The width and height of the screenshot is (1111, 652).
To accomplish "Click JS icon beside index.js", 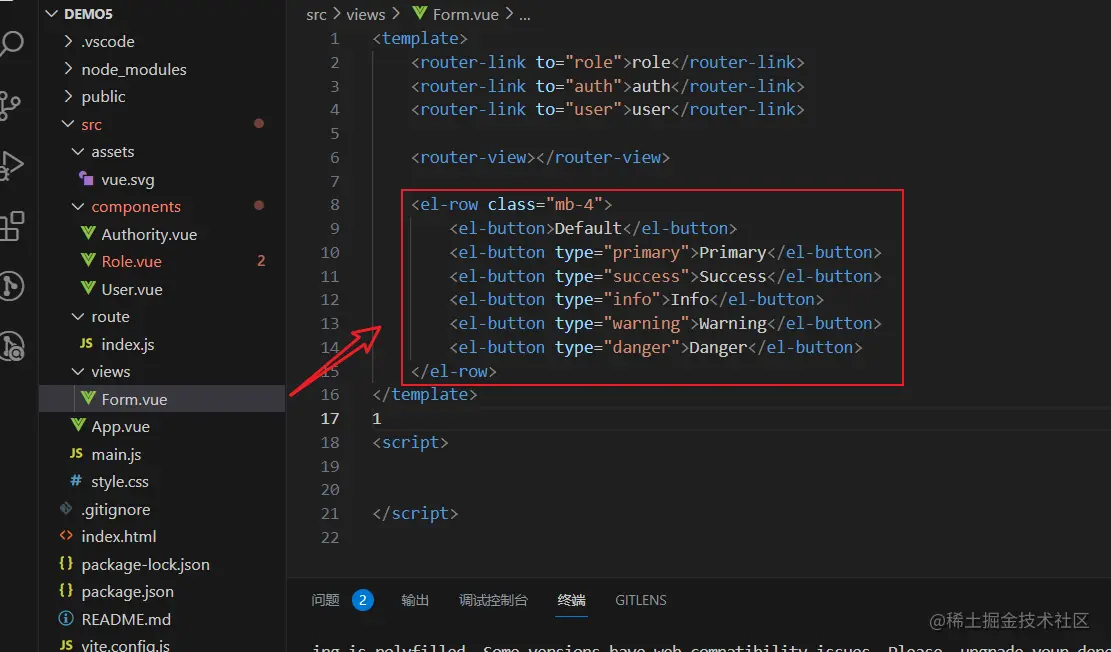I will [x=86, y=344].
